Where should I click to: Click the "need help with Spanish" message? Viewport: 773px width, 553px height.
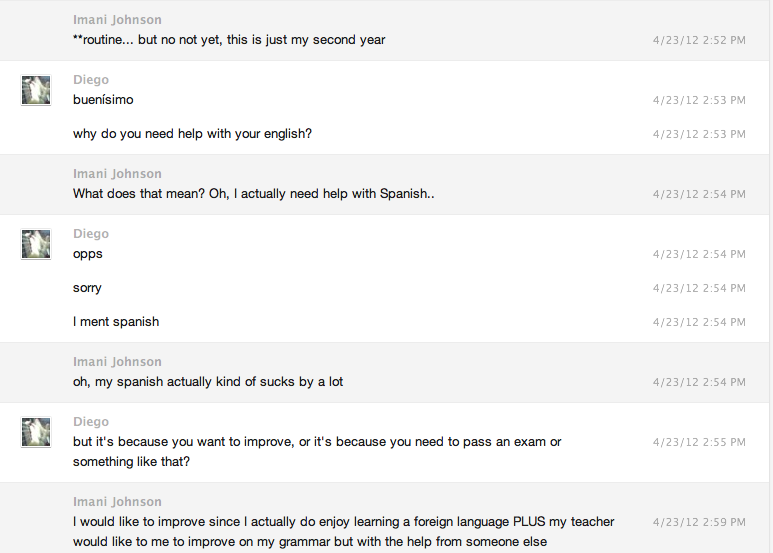pos(253,194)
